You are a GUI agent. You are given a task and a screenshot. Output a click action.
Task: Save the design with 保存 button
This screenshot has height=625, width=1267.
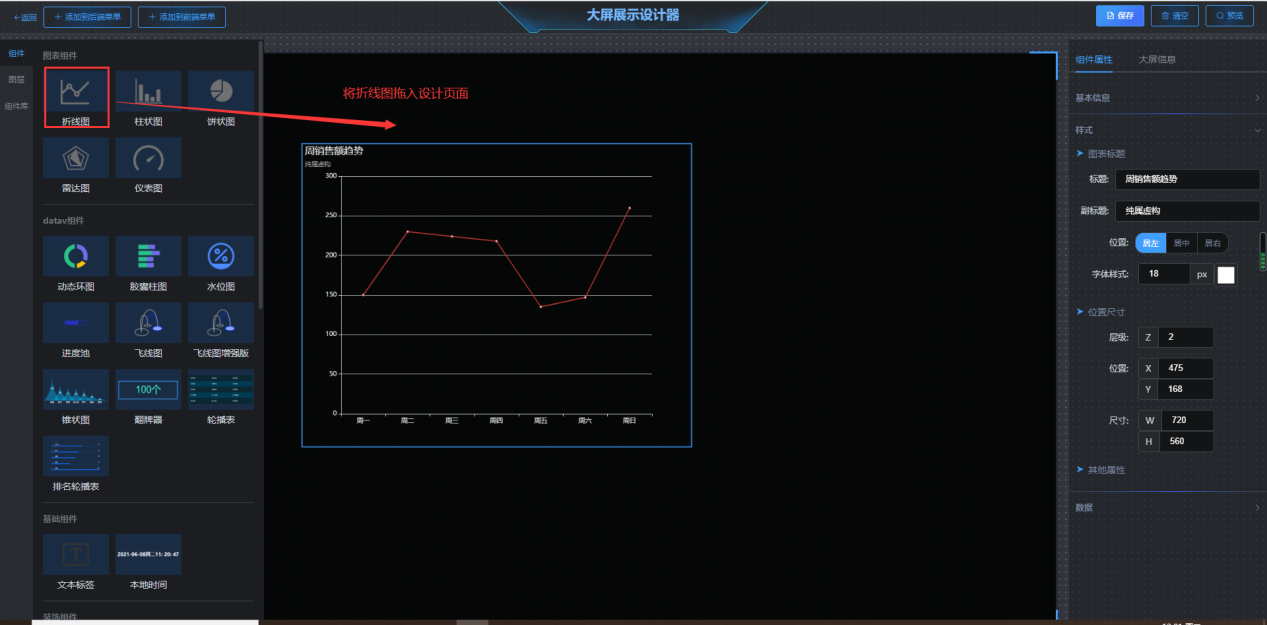[1120, 16]
